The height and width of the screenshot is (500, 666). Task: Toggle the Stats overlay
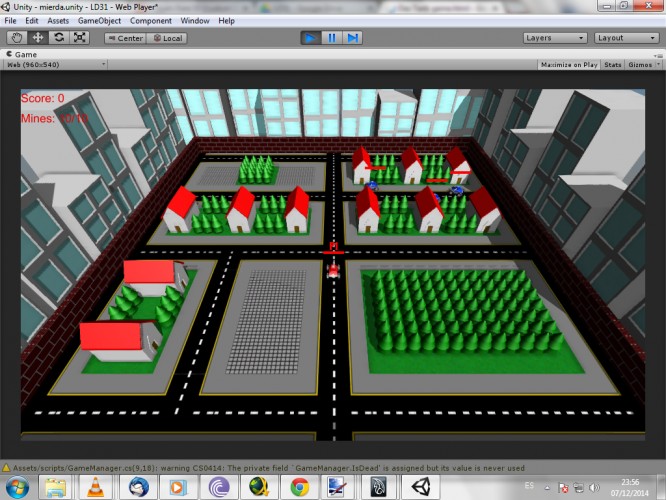[x=612, y=65]
